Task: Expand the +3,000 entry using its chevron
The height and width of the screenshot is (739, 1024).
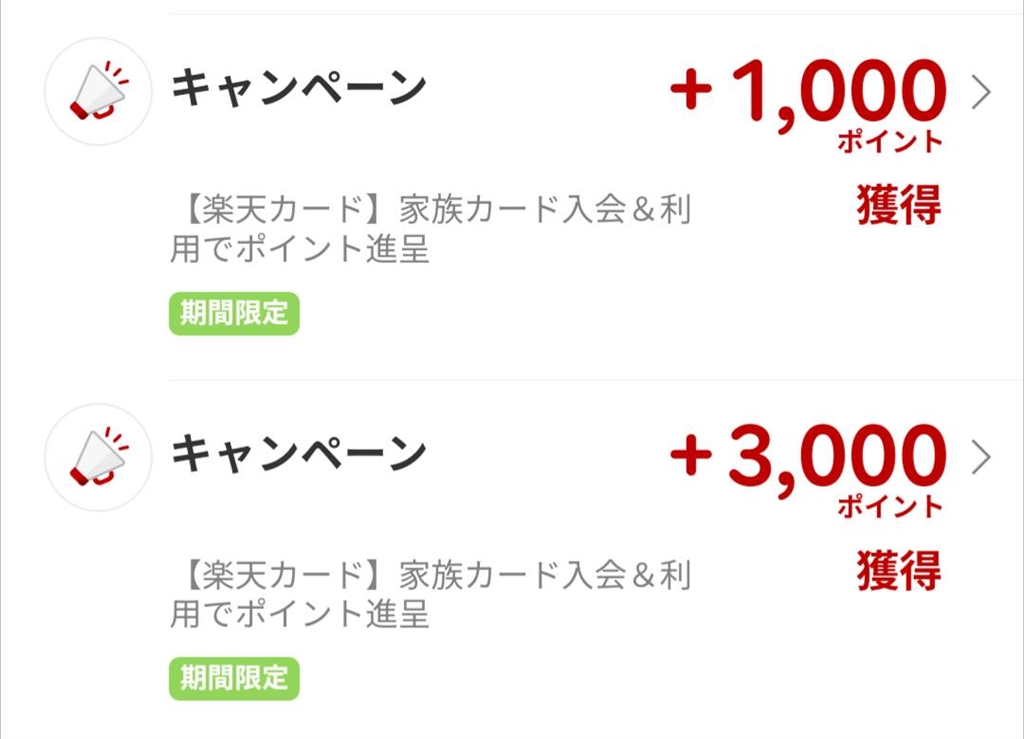Action: click(x=981, y=457)
